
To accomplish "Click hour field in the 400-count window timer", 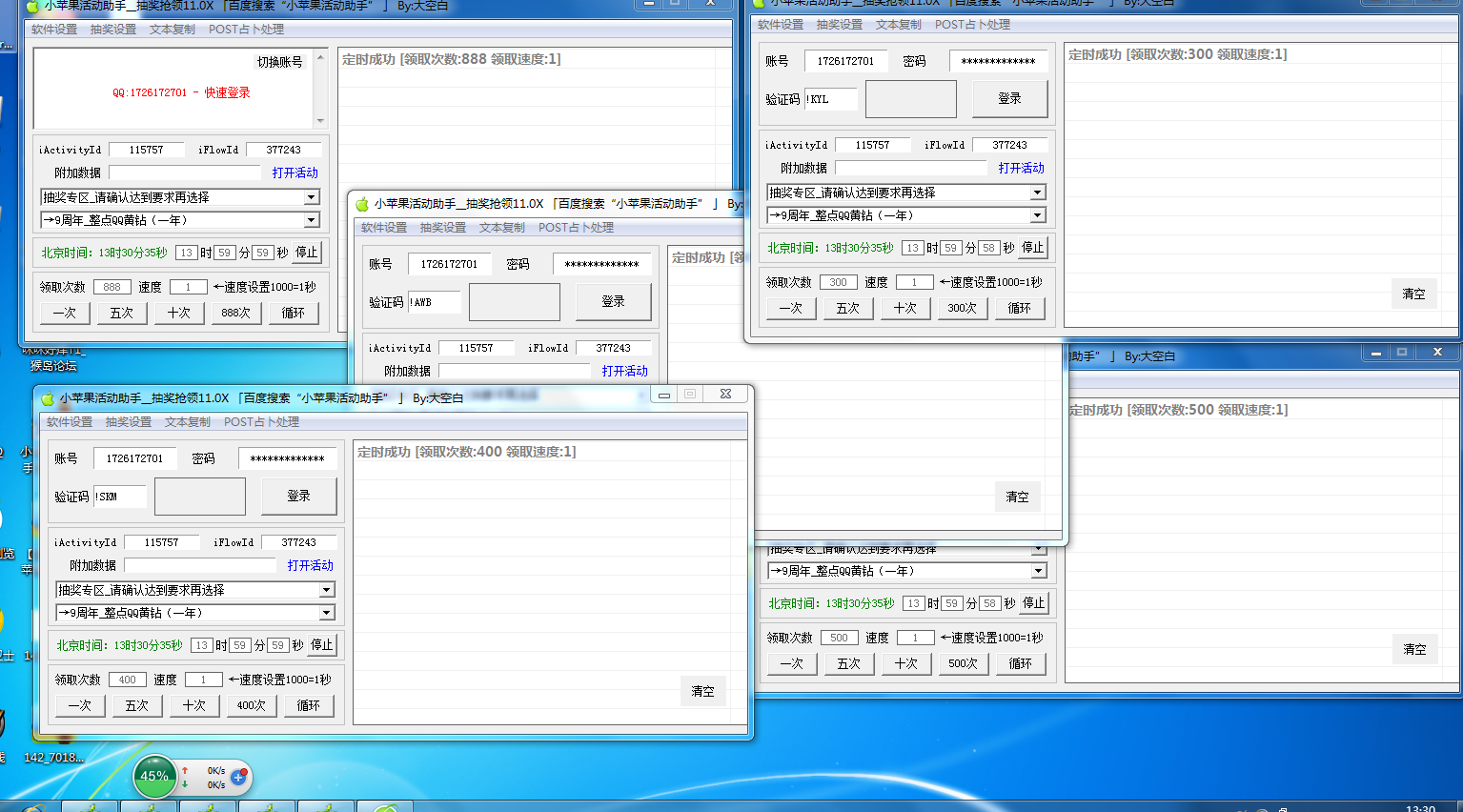I will [x=201, y=645].
